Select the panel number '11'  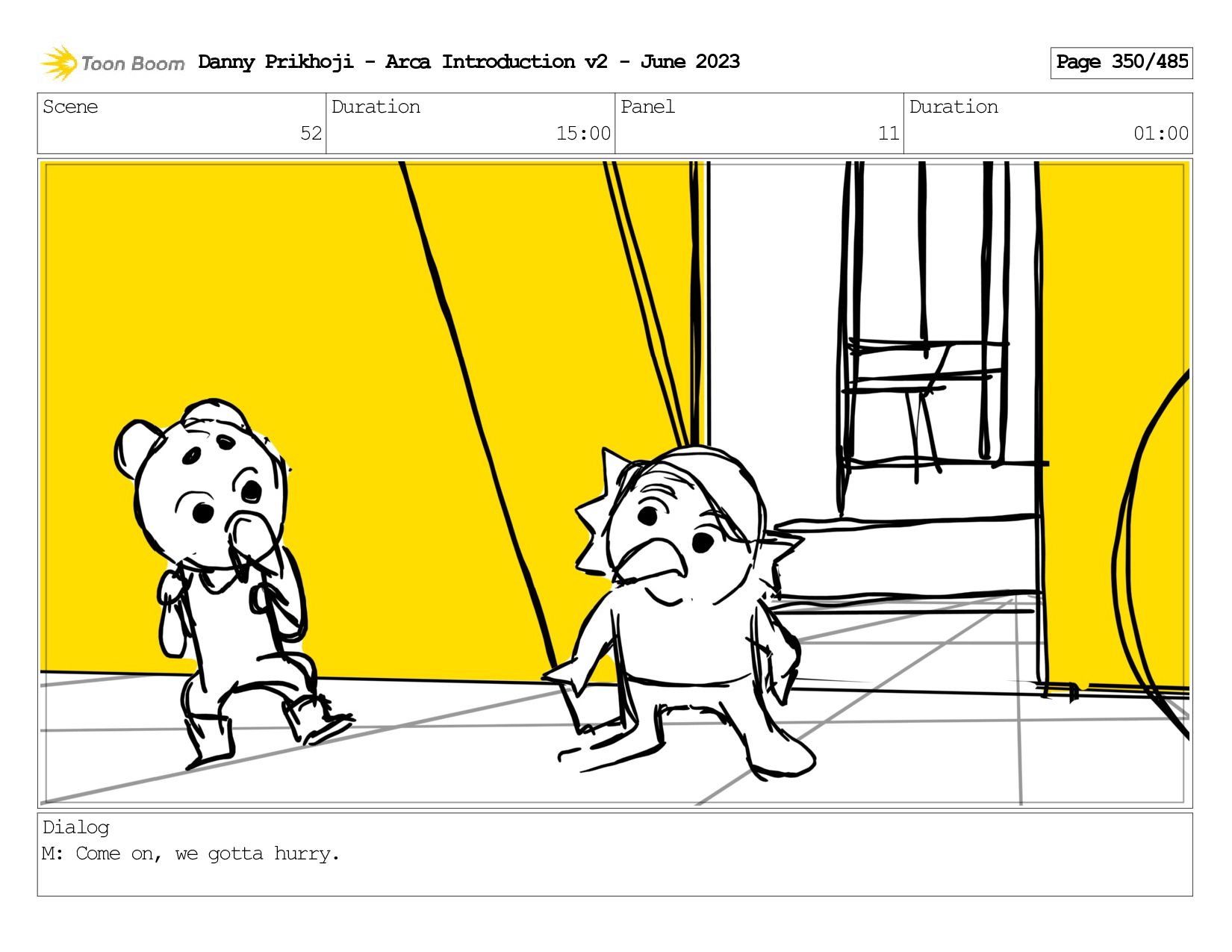coord(889,134)
